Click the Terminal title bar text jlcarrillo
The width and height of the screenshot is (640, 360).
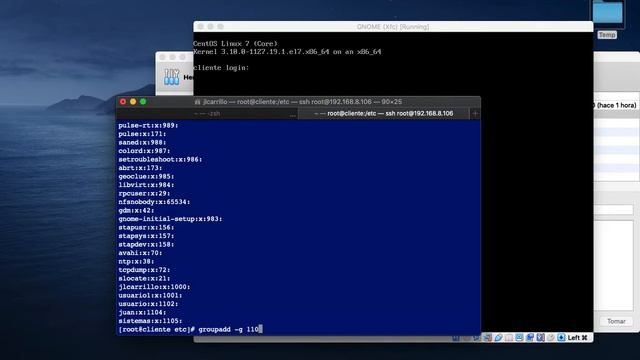(x=215, y=102)
